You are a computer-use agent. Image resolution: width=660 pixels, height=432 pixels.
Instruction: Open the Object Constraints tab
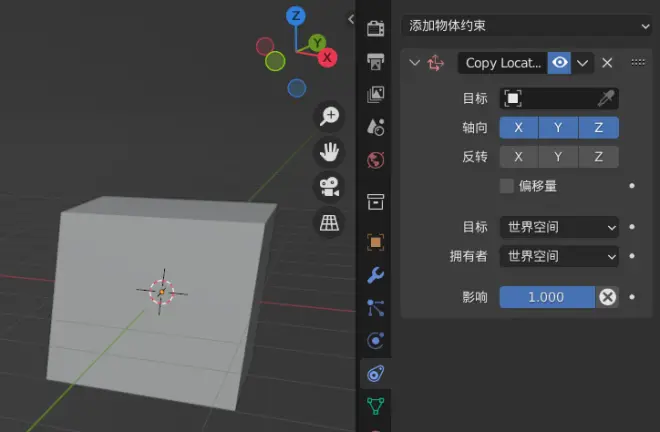[x=375, y=373]
